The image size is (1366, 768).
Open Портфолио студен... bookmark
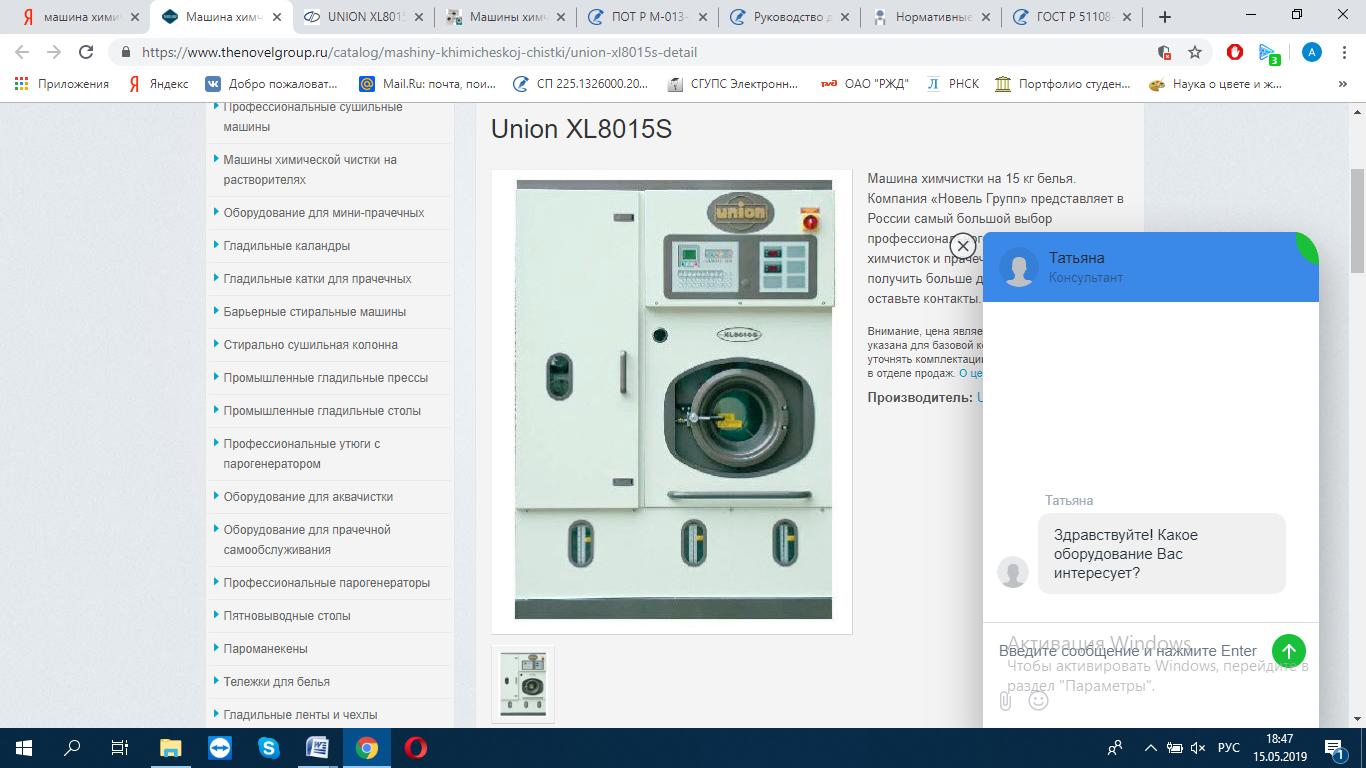(1063, 84)
